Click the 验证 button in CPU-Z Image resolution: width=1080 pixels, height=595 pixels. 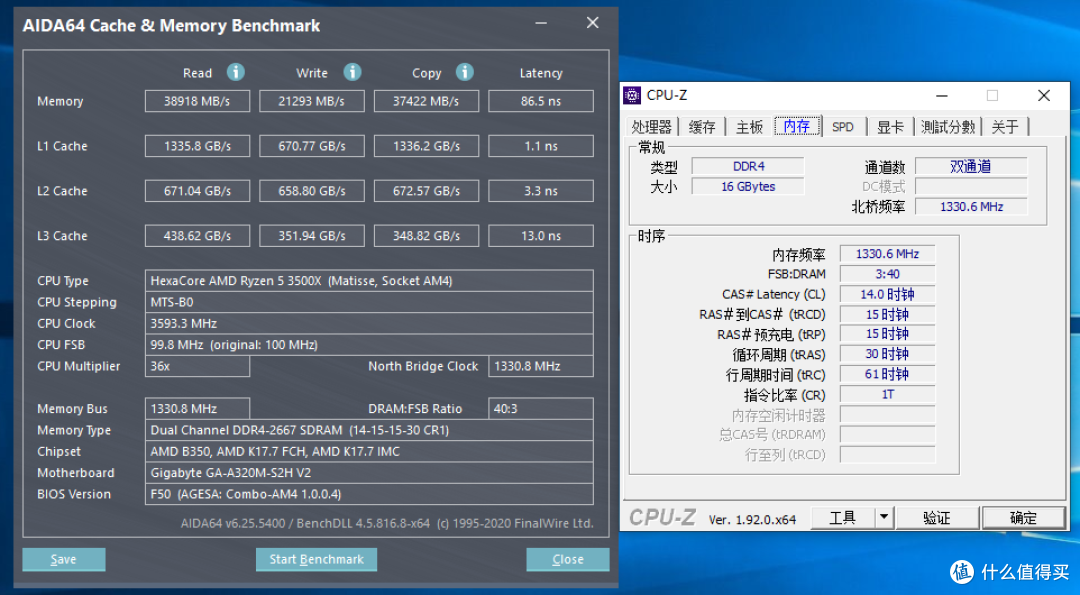(936, 518)
